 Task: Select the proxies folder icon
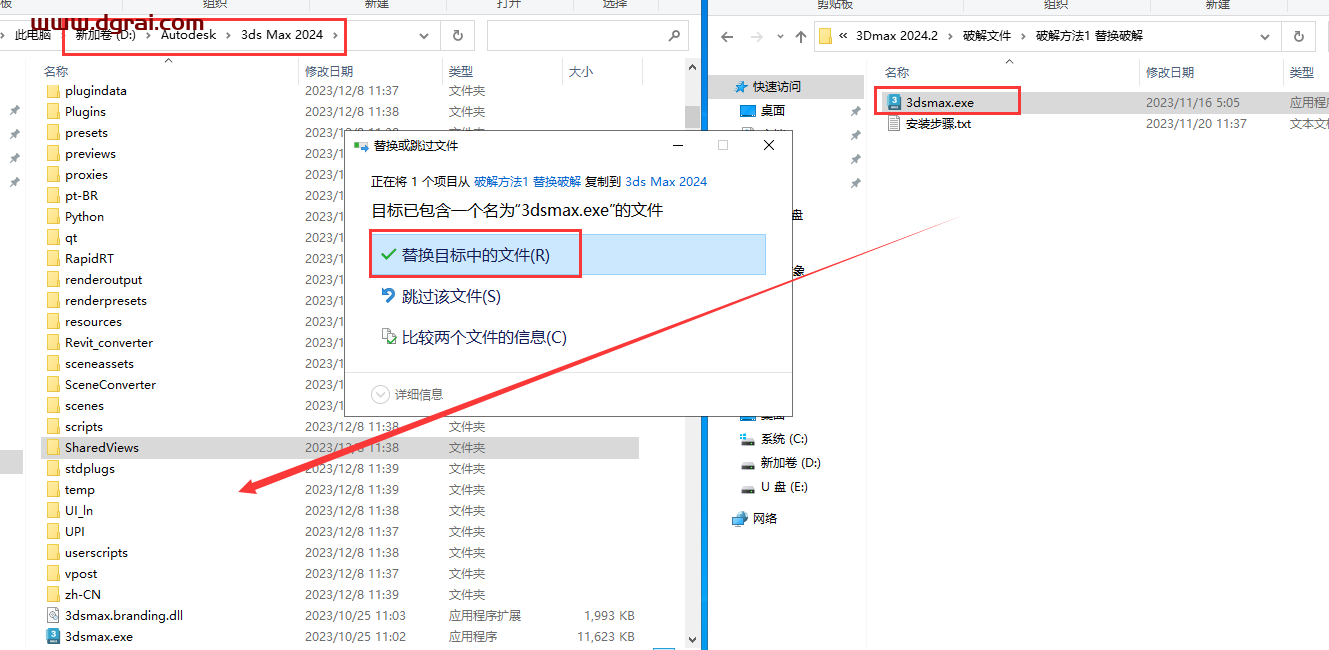(x=54, y=174)
